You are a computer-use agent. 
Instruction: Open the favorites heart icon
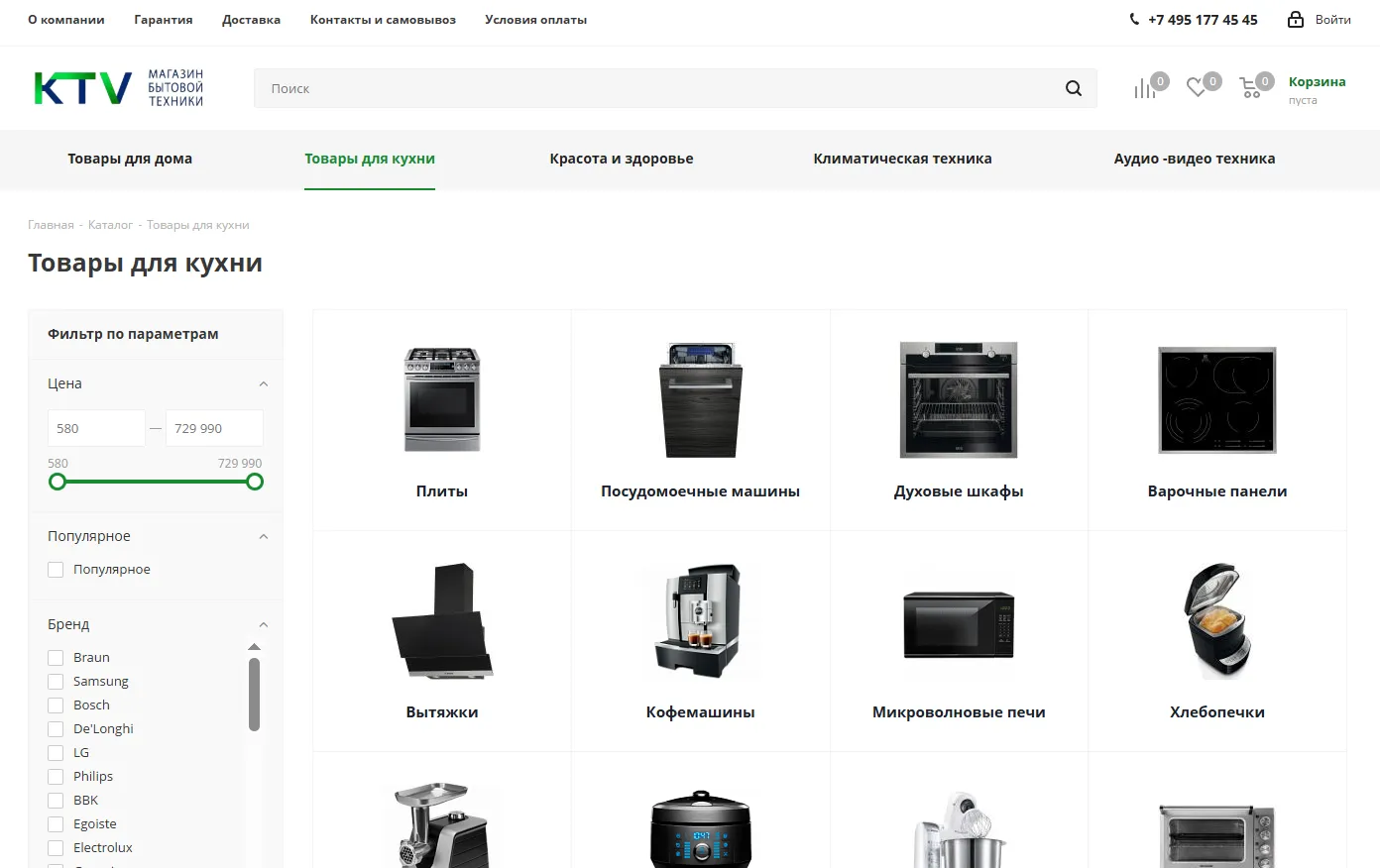click(x=1197, y=88)
